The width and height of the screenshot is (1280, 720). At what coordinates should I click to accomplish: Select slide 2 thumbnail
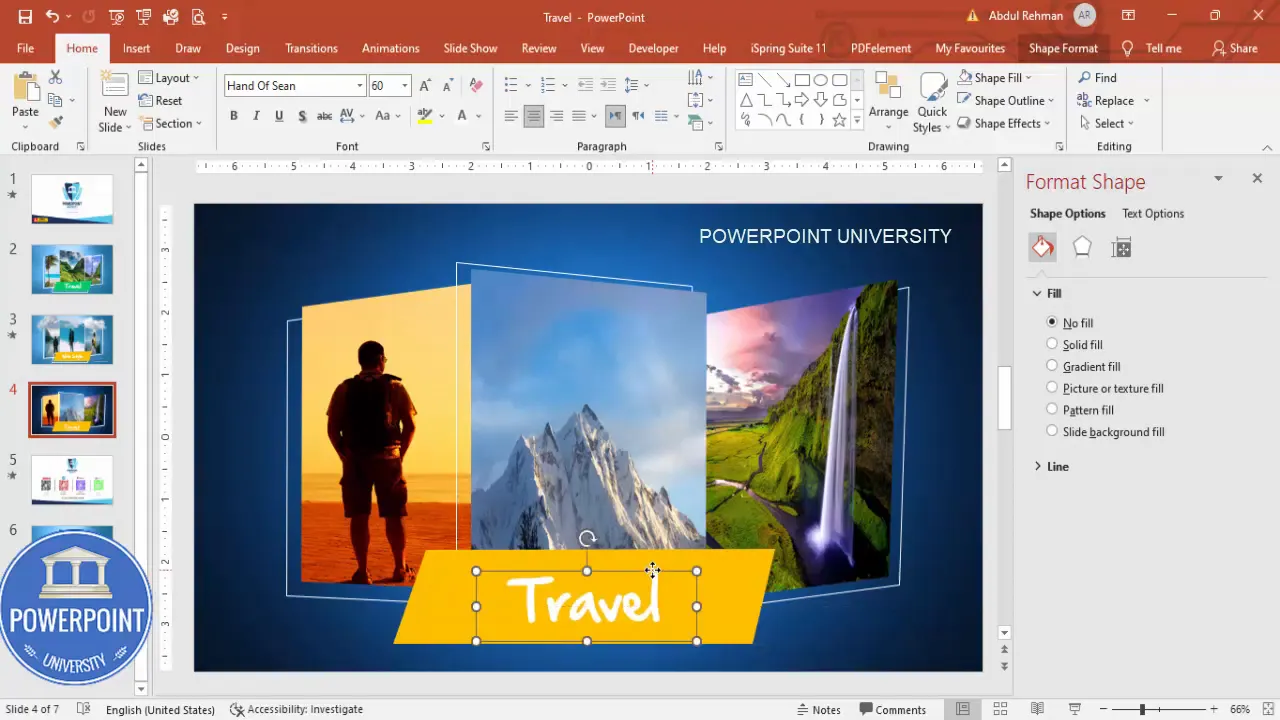tap(72, 269)
